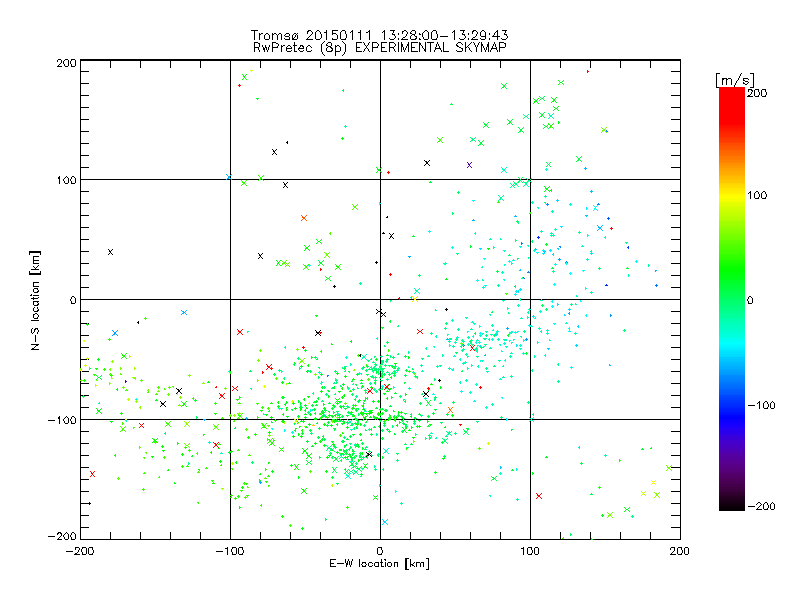
Task: Click the cyan X marker at the bottom edge
Action: point(385,522)
